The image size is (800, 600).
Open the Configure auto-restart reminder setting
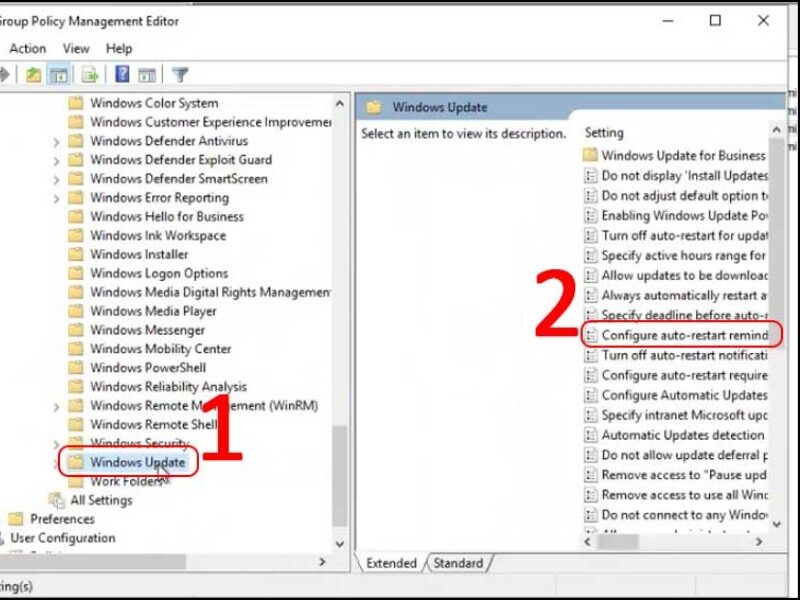click(690, 335)
